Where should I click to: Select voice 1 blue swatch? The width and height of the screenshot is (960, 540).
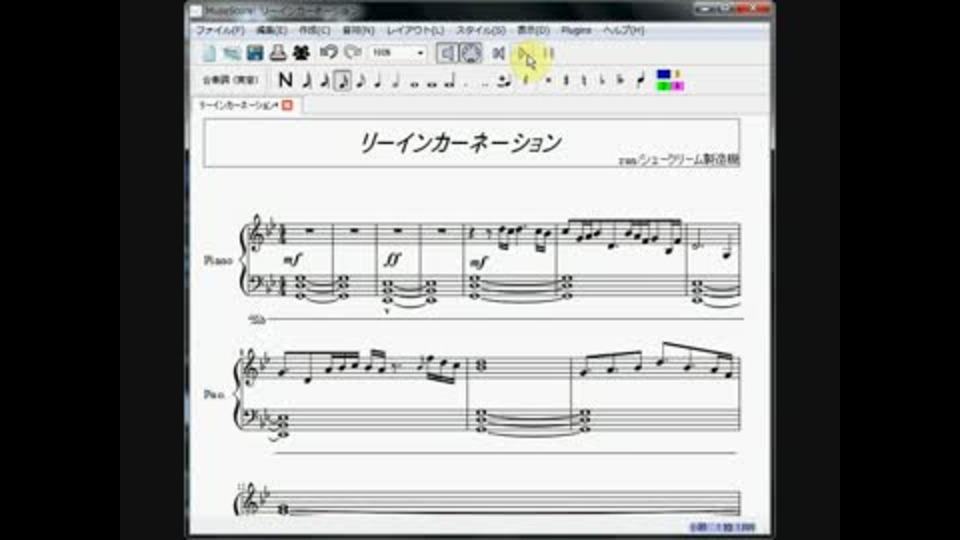(664, 75)
